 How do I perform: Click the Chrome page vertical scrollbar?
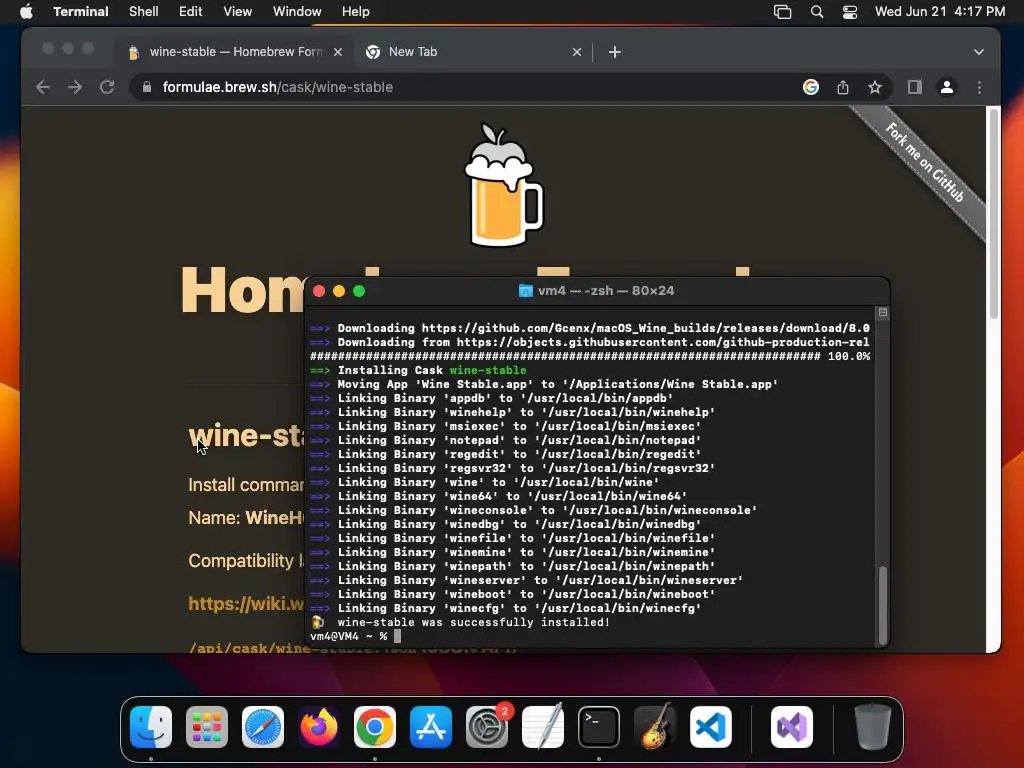[993, 216]
